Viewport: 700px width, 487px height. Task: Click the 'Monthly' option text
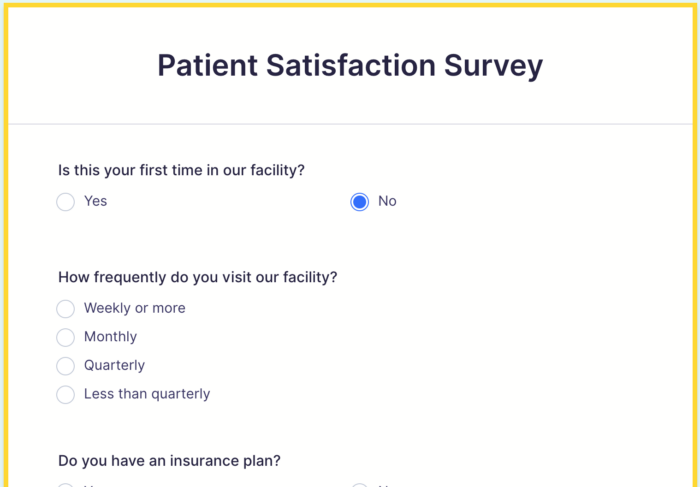pyautogui.click(x=111, y=337)
